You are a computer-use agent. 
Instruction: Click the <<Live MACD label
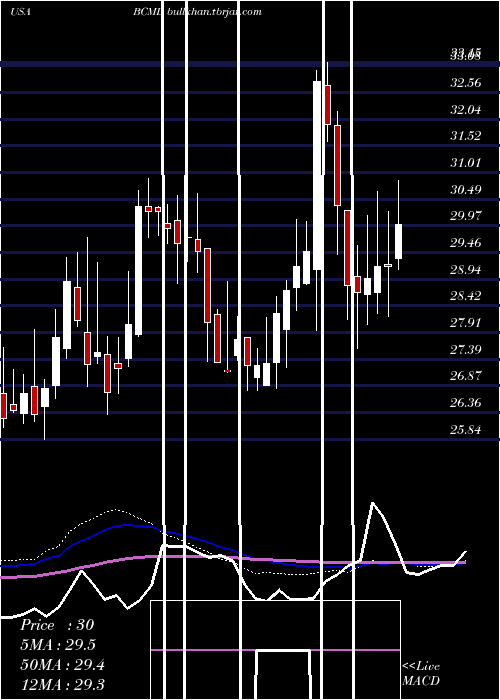pyautogui.click(x=421, y=673)
